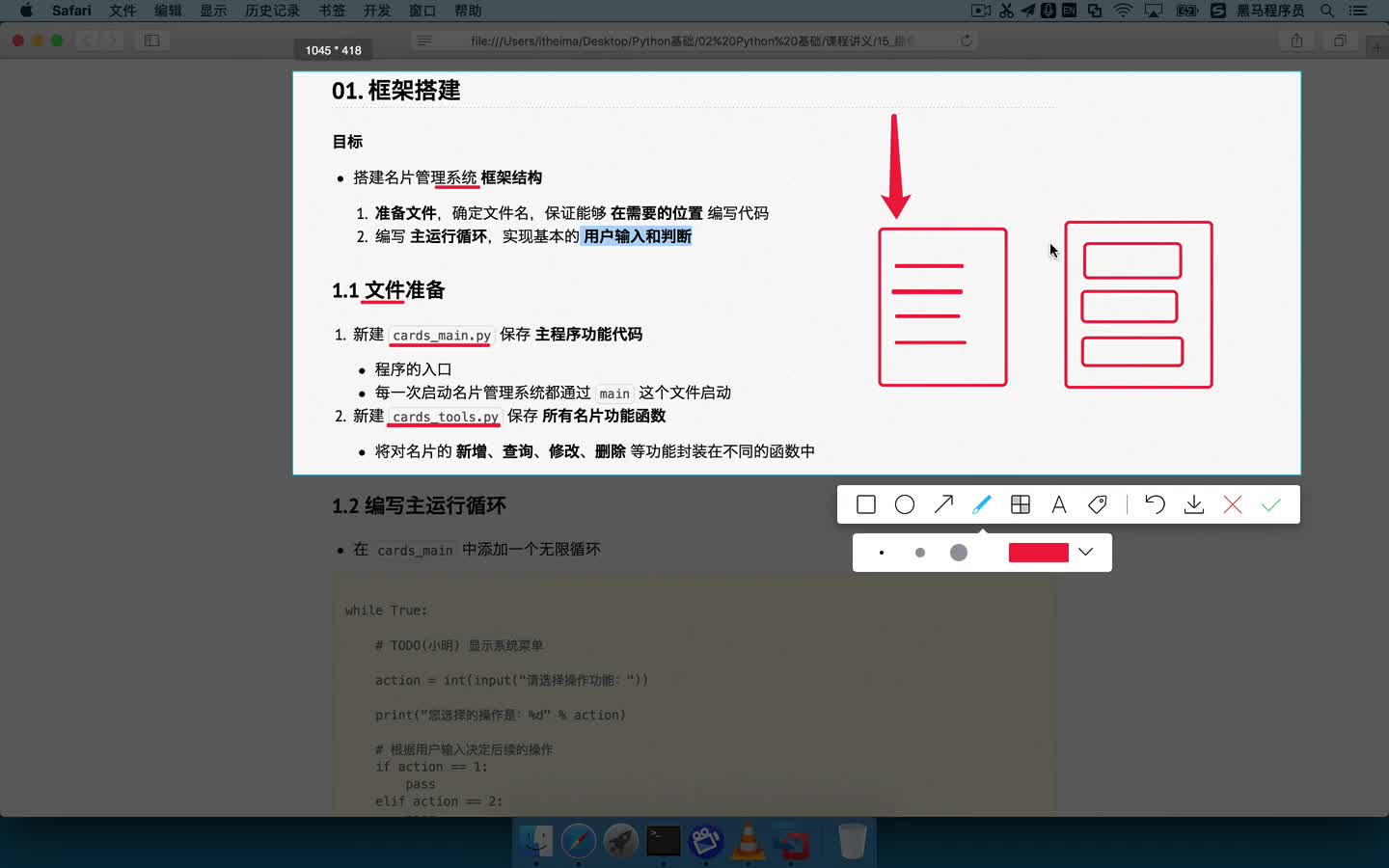The width and height of the screenshot is (1389, 868).
Task: Confirm annotations with the green checkmark
Action: click(1270, 503)
